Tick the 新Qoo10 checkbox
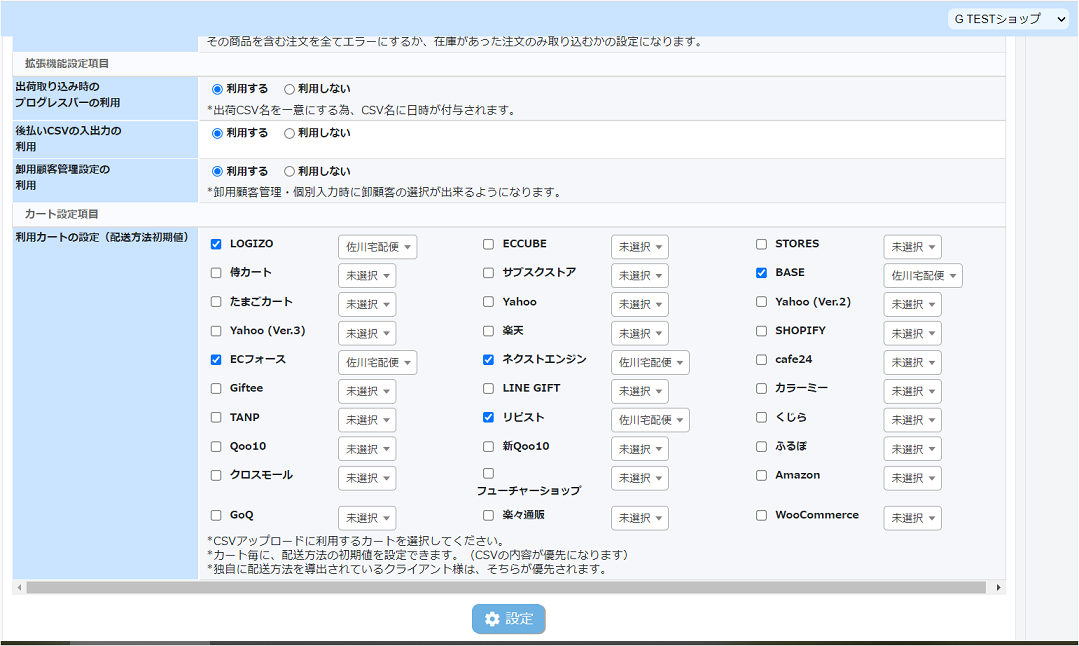The image size is (1079, 646). 489,446
